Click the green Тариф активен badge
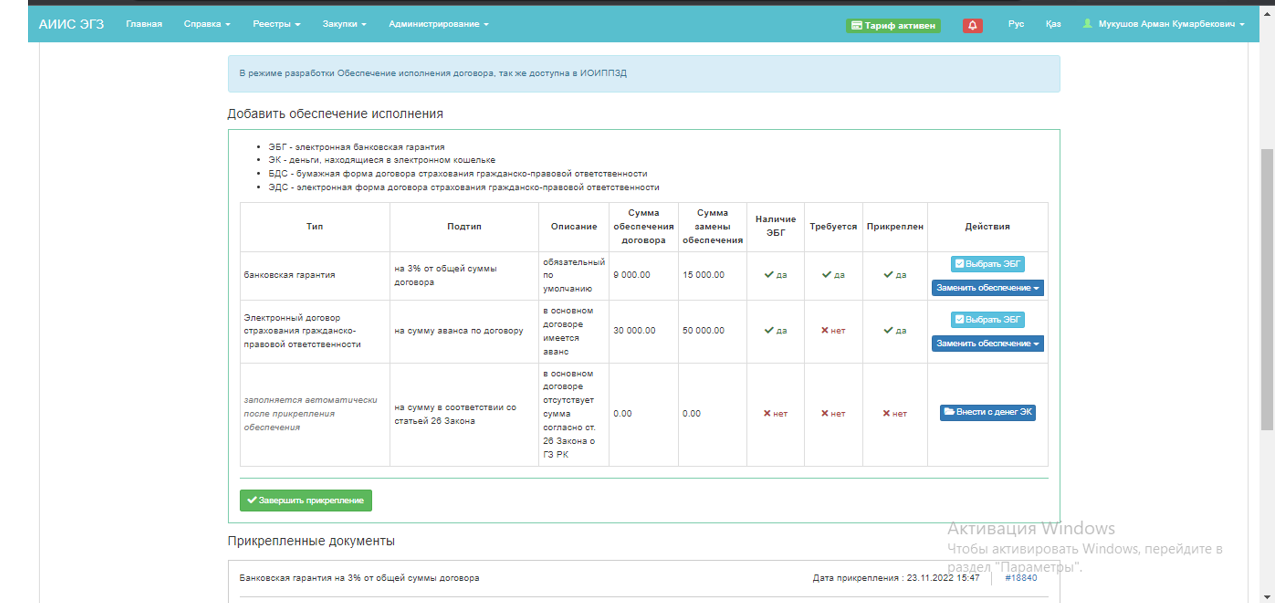The height and width of the screenshot is (603, 1285). point(893,25)
